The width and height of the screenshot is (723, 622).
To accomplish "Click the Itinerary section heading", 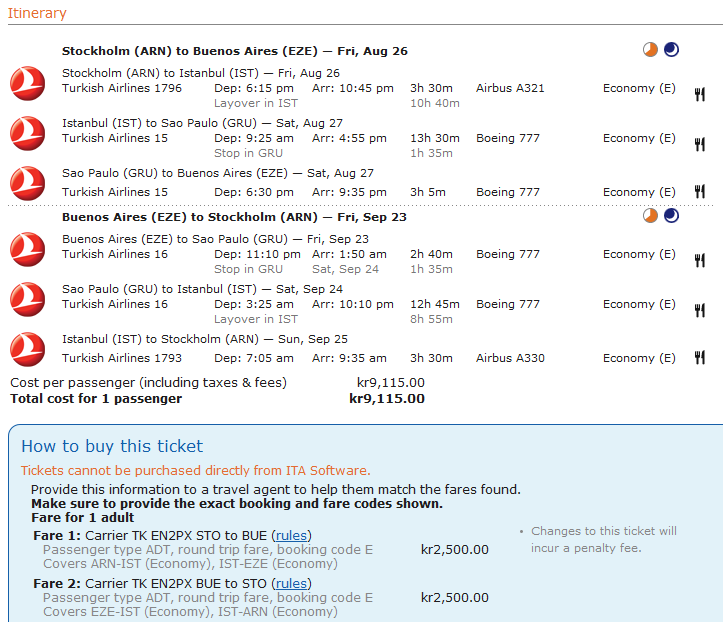I will coord(37,13).
